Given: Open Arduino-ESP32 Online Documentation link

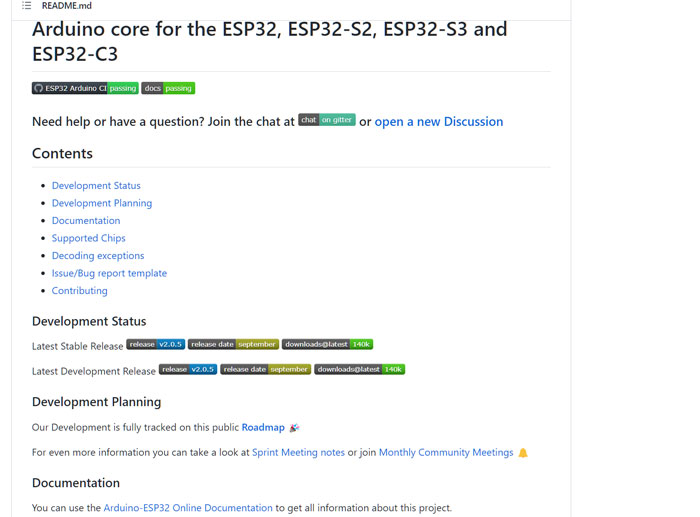Looking at the screenshot, I should 188,508.
